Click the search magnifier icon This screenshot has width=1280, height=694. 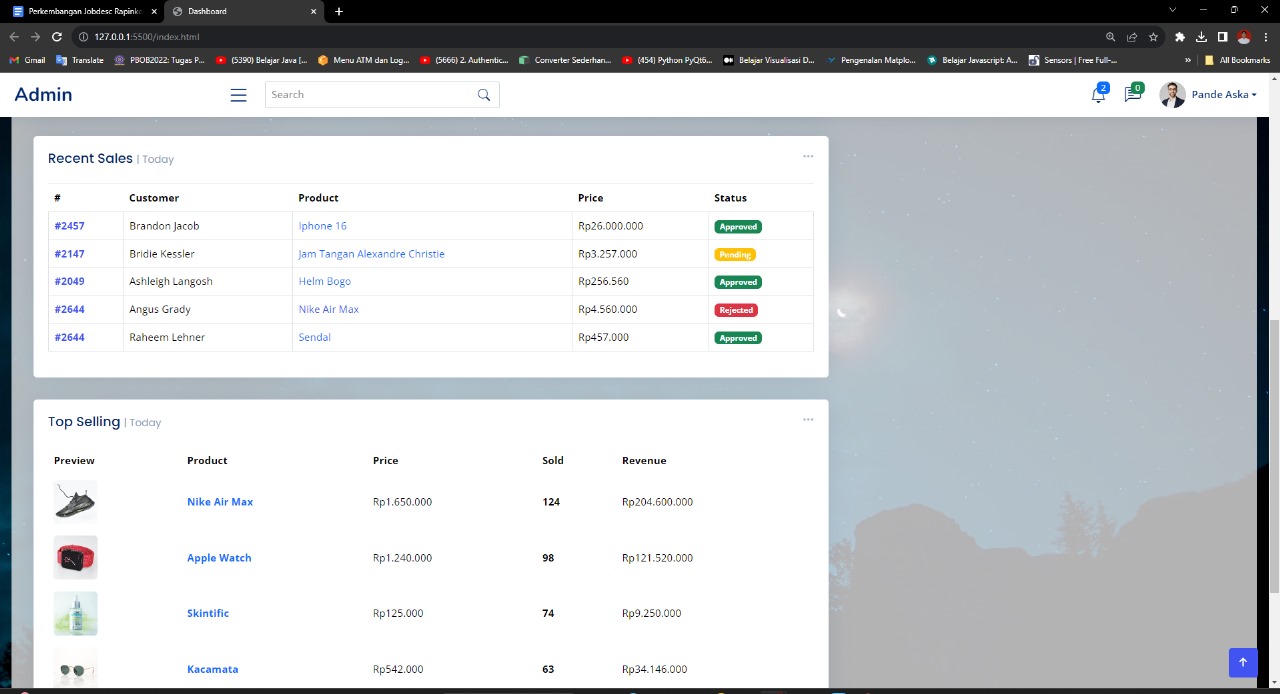coord(483,94)
